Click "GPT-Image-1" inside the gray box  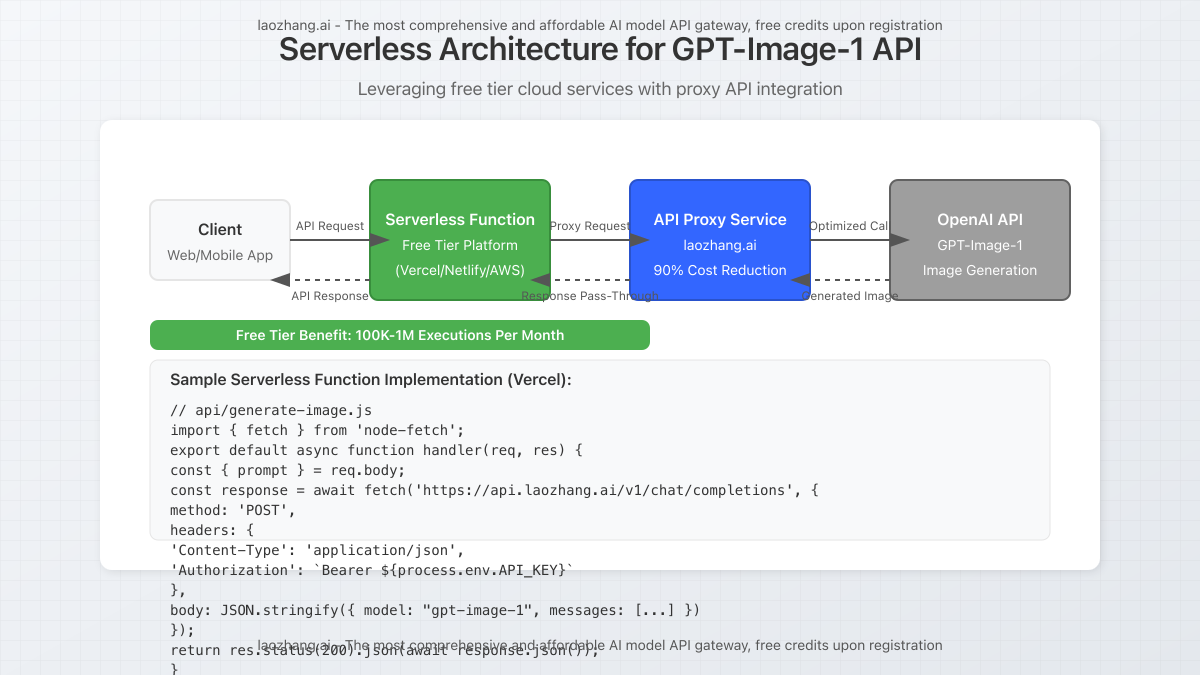tap(980, 245)
